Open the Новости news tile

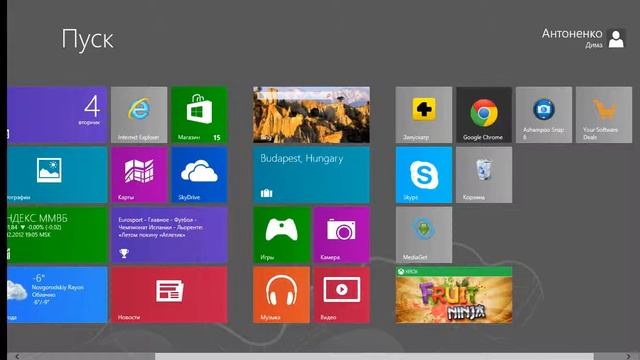[169, 295]
